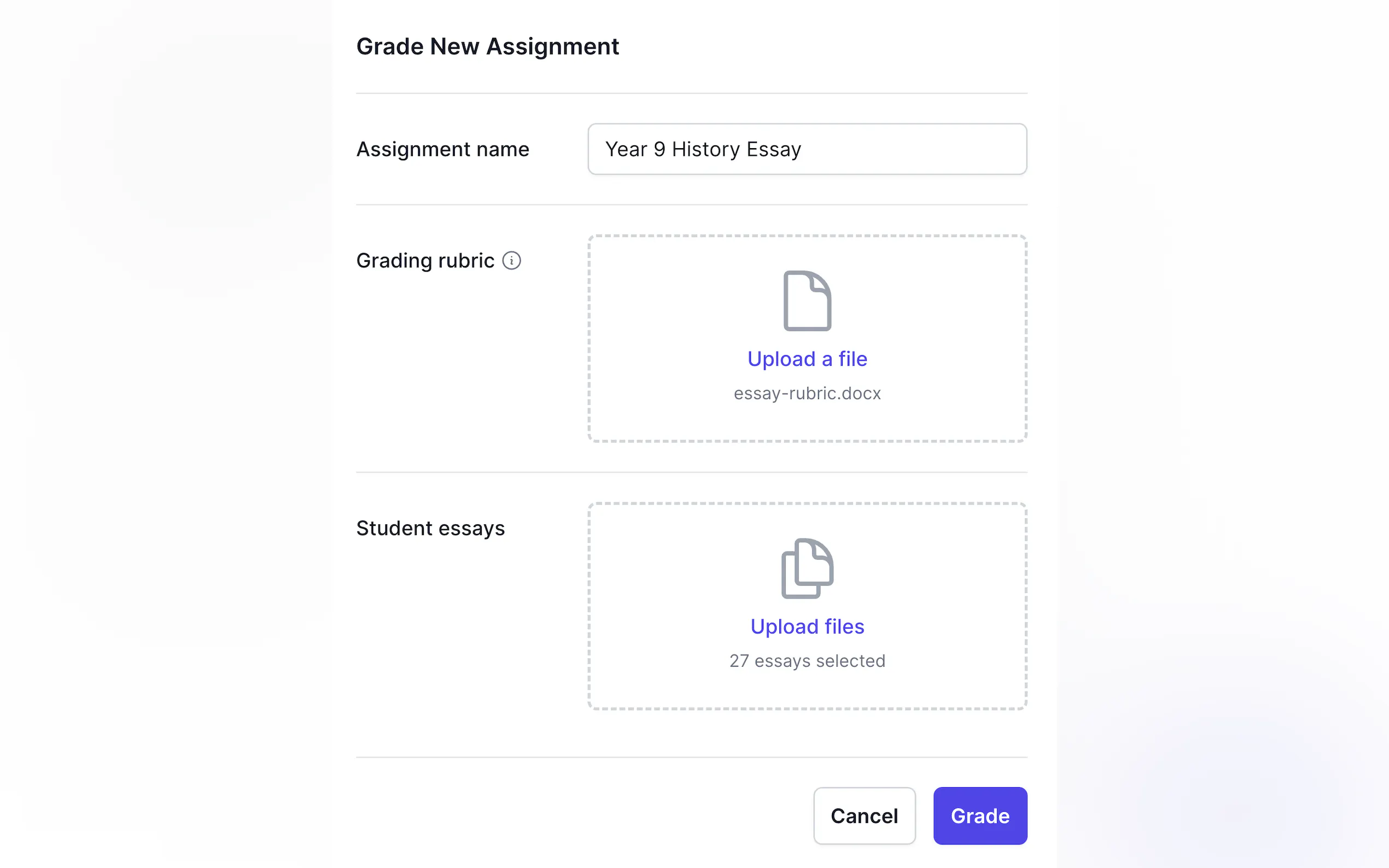Click the divider line below the heading
Image resolution: width=1389 pixels, height=868 pixels.
click(x=691, y=93)
